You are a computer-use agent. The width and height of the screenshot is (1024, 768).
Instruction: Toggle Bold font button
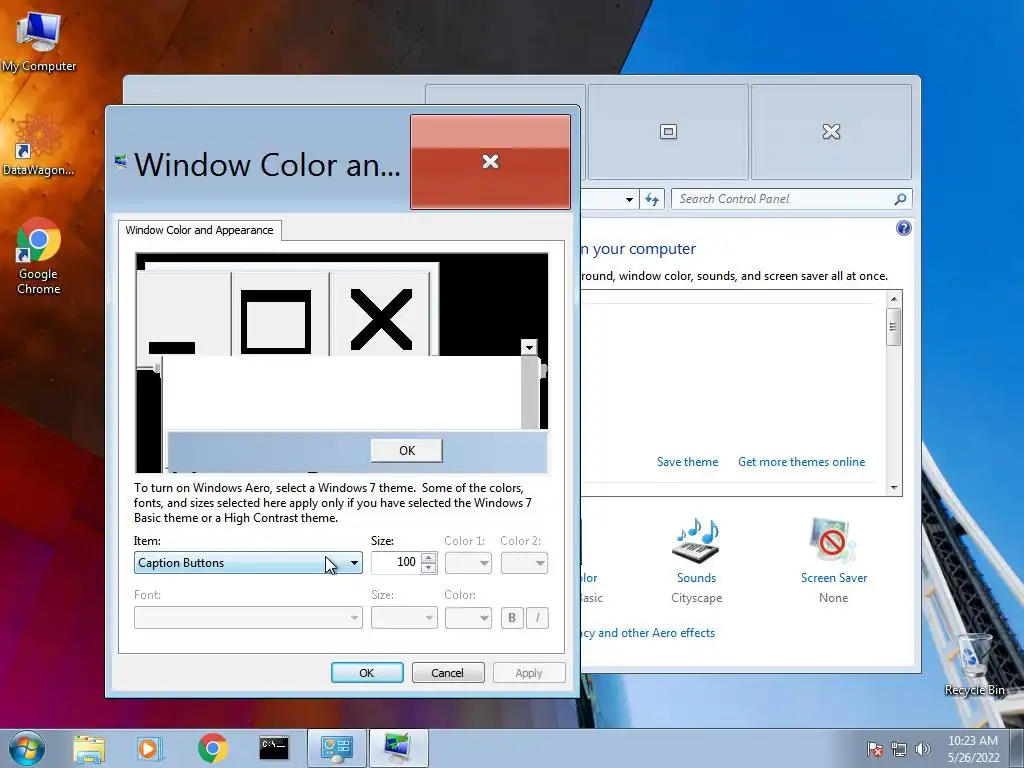512,618
